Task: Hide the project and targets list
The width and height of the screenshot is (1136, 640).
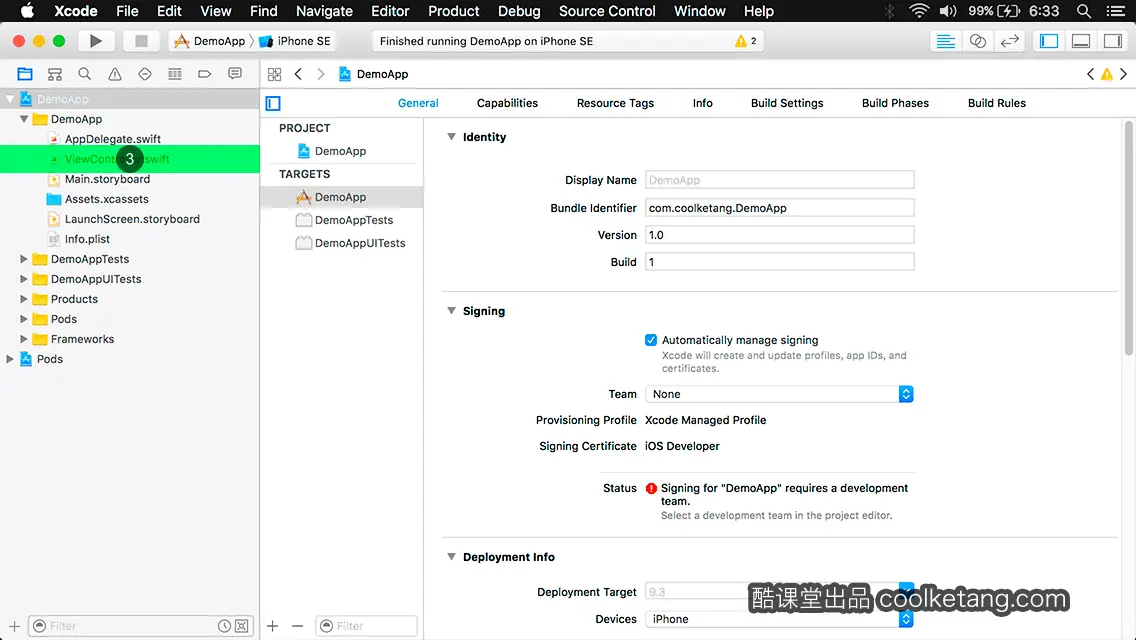Action: 273,104
